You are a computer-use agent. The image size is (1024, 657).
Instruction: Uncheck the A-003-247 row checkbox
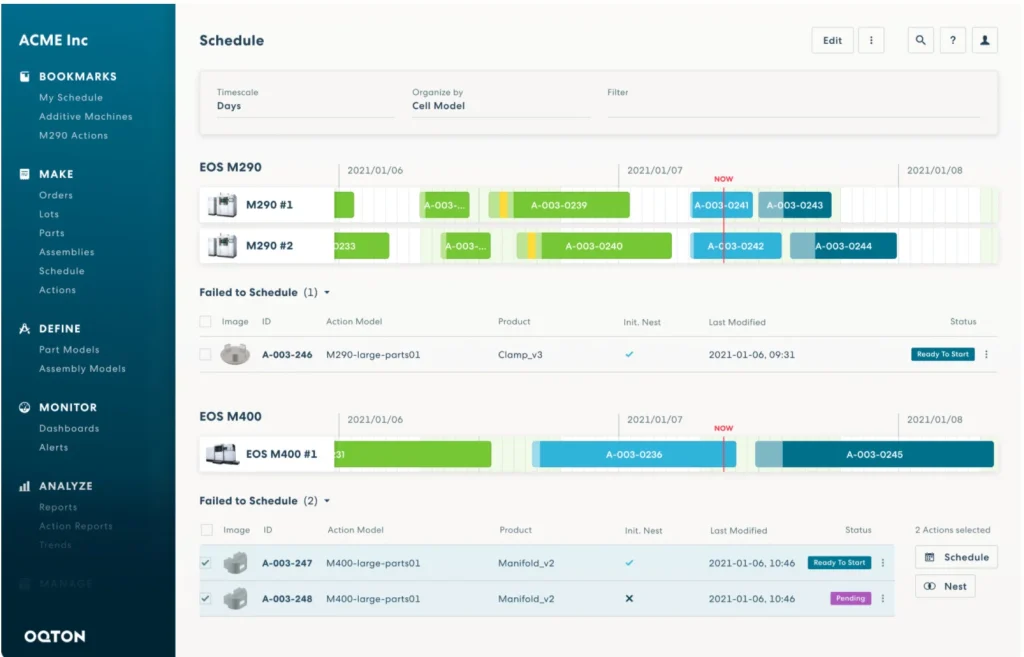pyautogui.click(x=206, y=563)
